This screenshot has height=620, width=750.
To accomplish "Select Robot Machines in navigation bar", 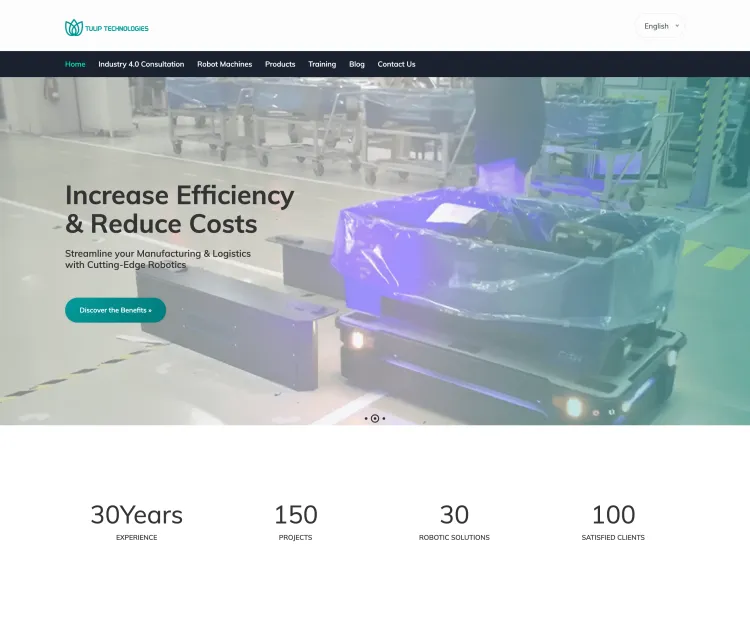I will point(224,64).
